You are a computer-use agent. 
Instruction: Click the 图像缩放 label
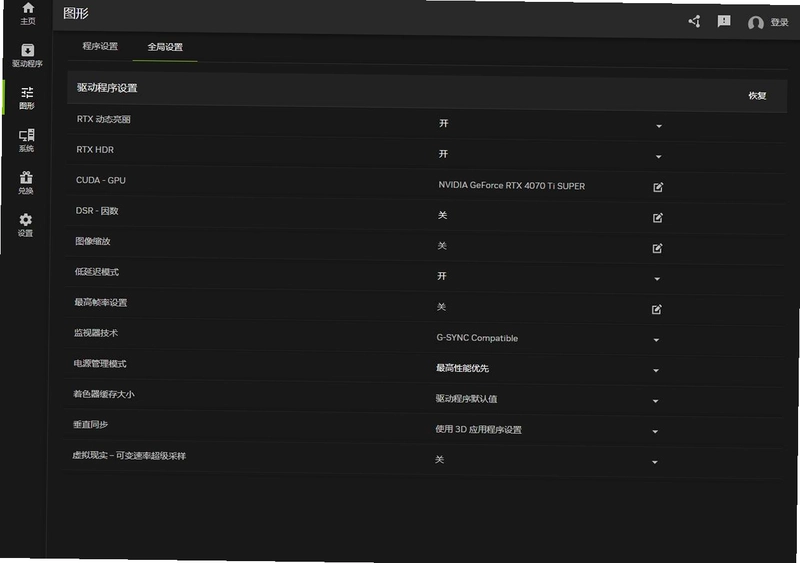click(x=93, y=241)
